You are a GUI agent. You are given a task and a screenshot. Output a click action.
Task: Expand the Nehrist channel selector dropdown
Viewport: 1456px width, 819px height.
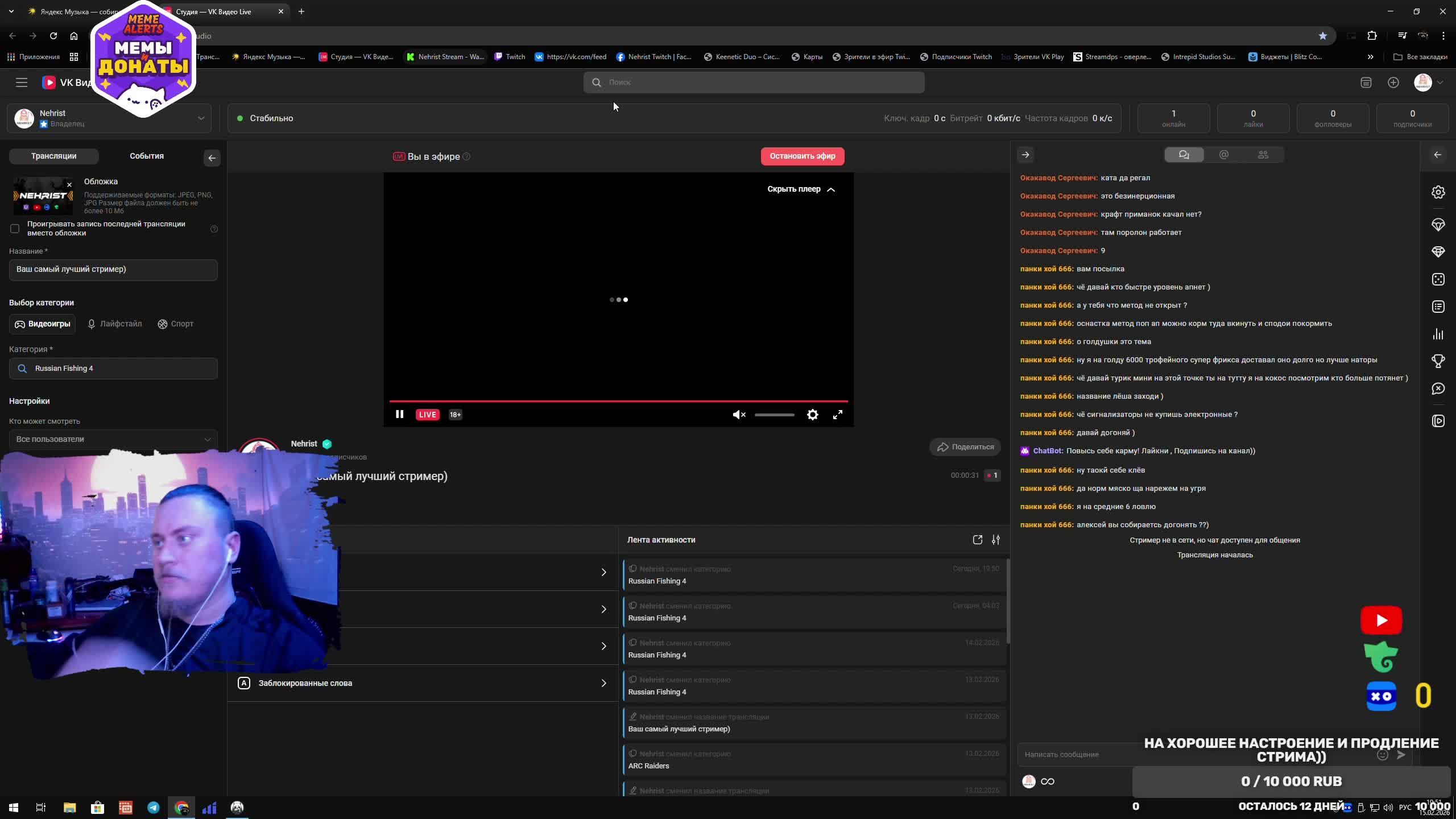click(x=201, y=118)
